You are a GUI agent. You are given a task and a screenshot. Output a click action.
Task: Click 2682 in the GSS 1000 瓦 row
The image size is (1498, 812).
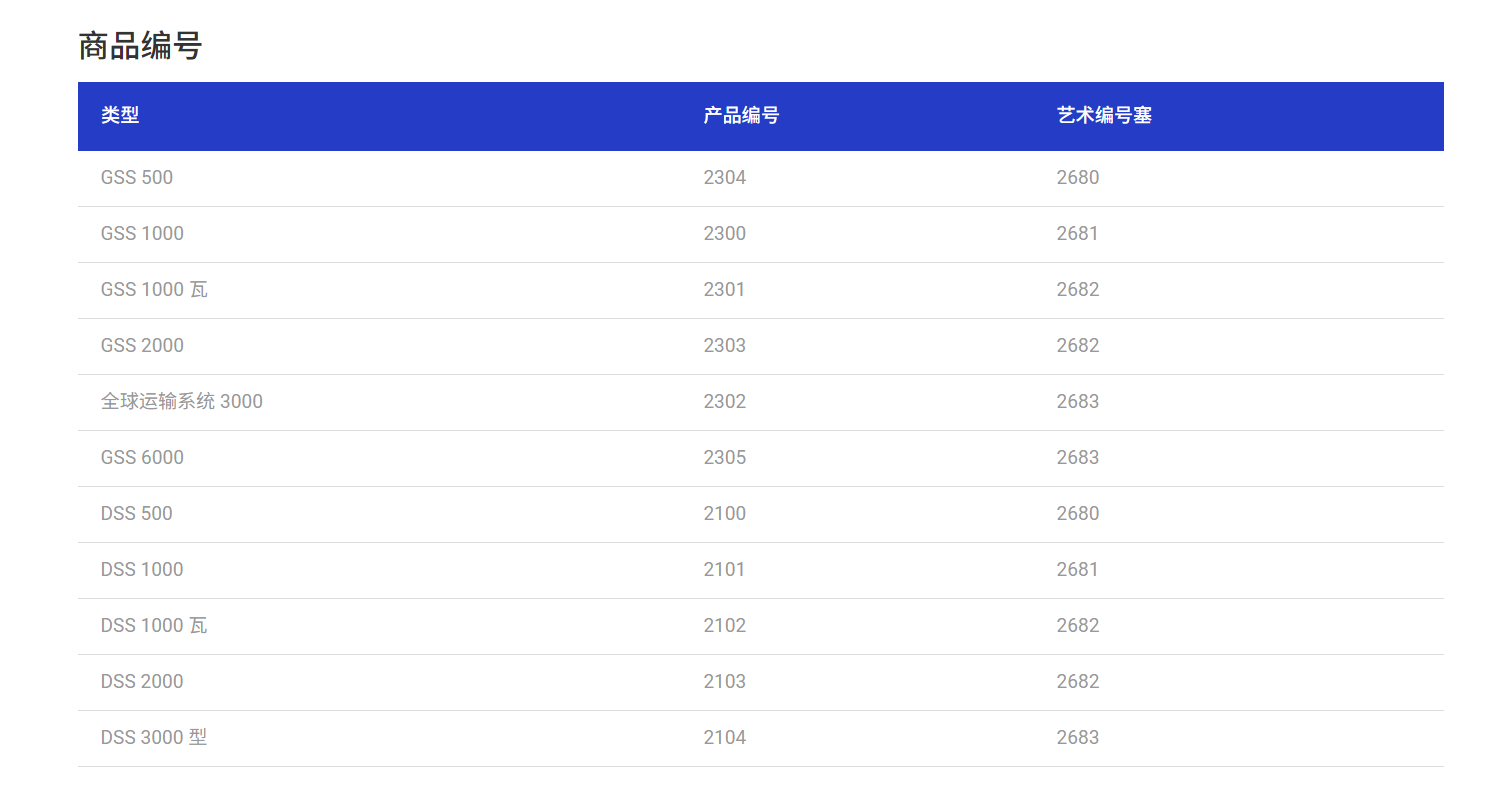(1078, 290)
